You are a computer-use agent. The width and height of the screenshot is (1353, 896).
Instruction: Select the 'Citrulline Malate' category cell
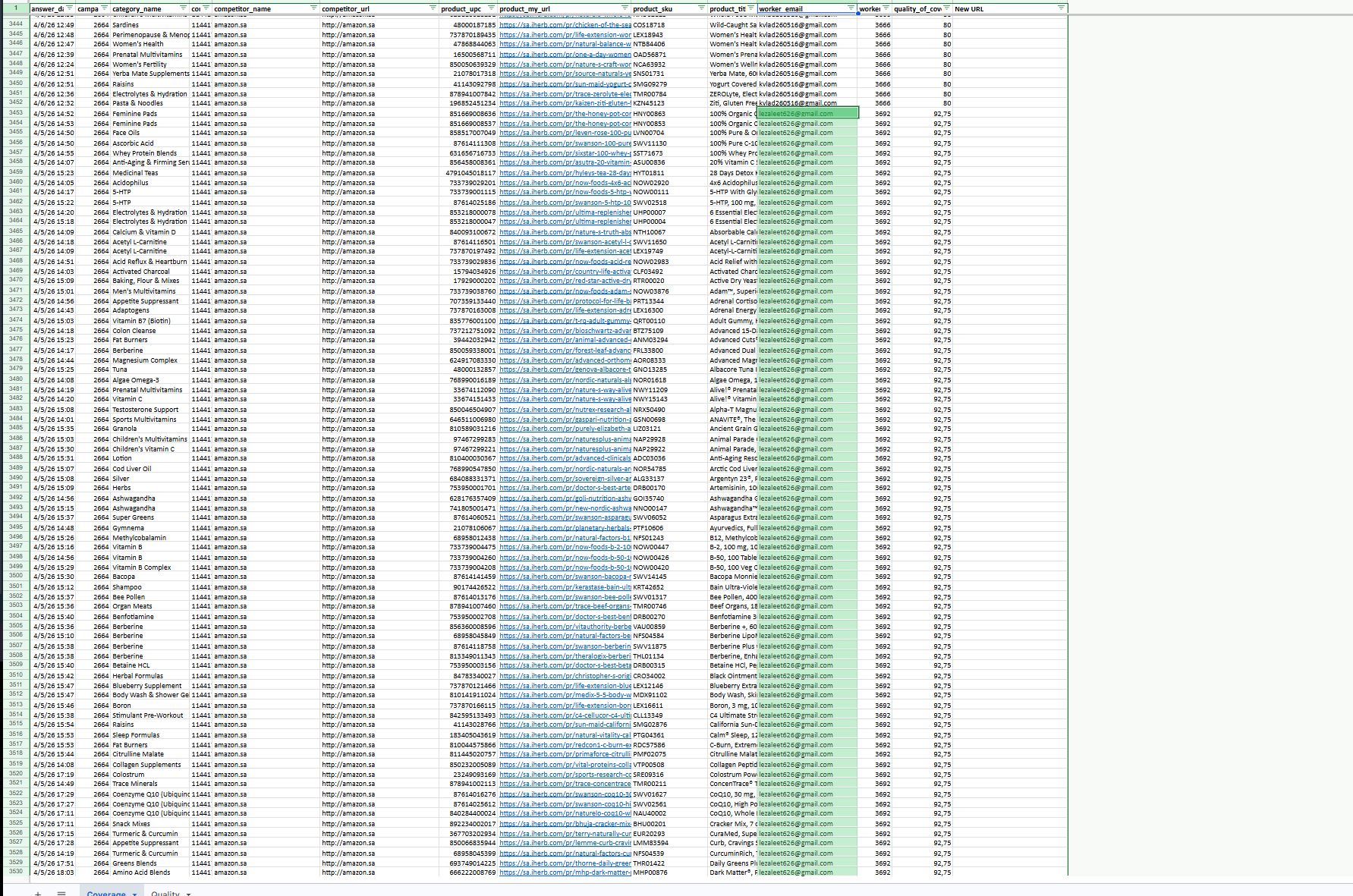(x=150, y=754)
